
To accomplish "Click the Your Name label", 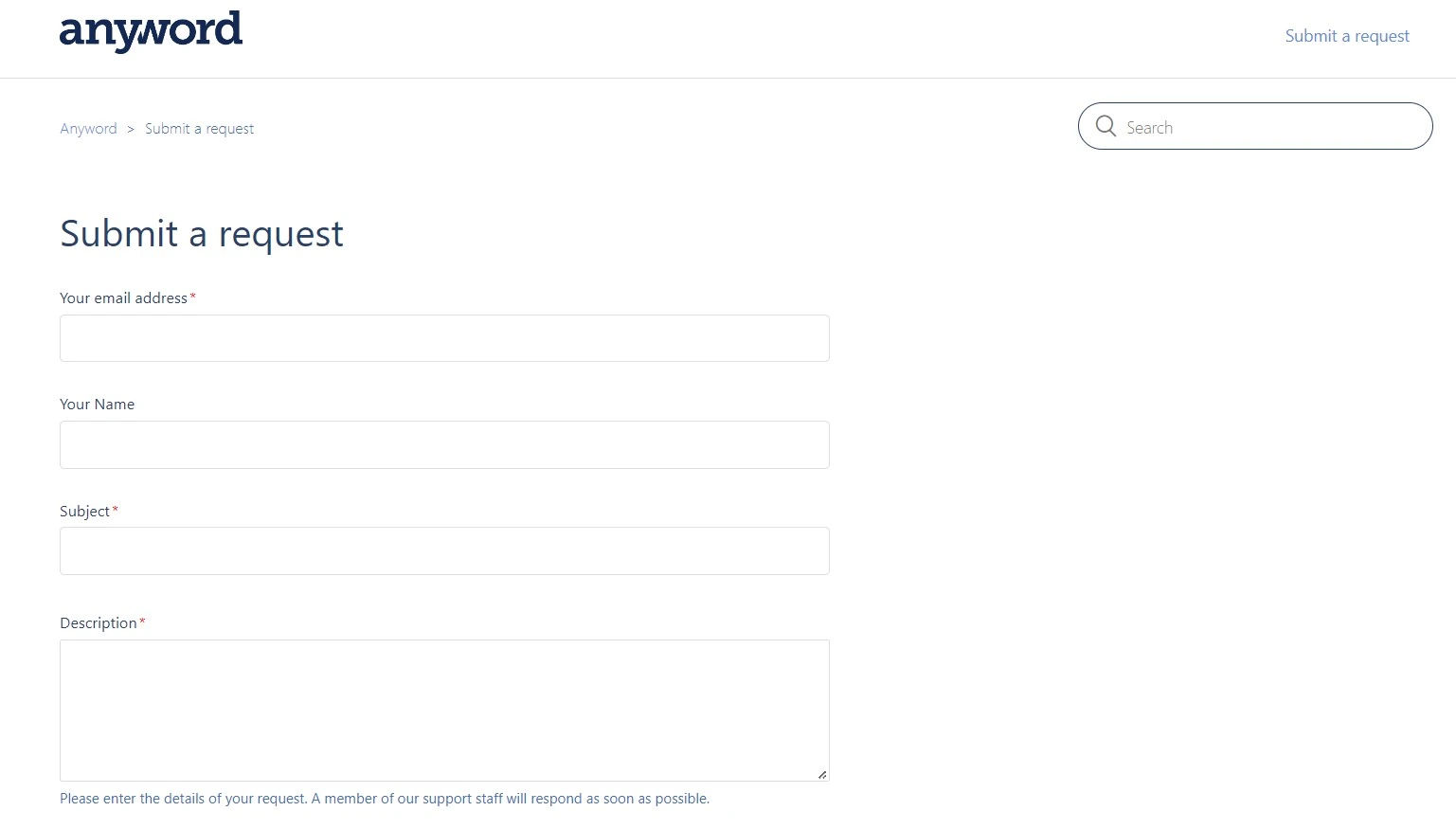I will (x=97, y=405).
